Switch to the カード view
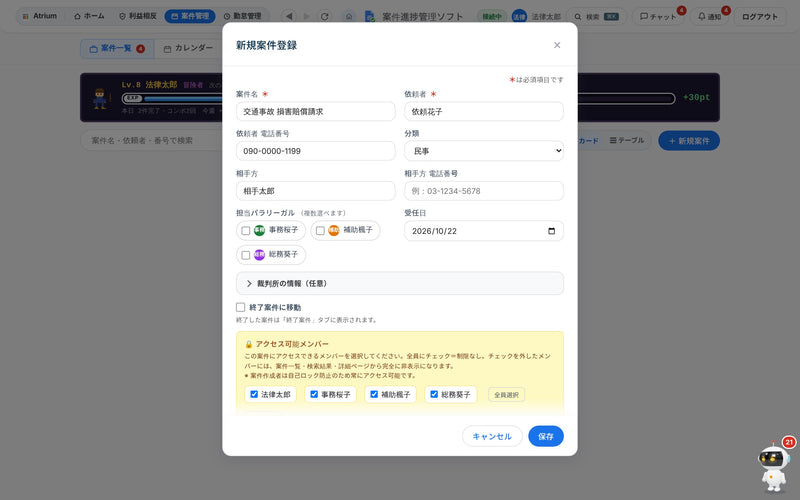Viewport: 800px width, 500px height. click(588, 140)
